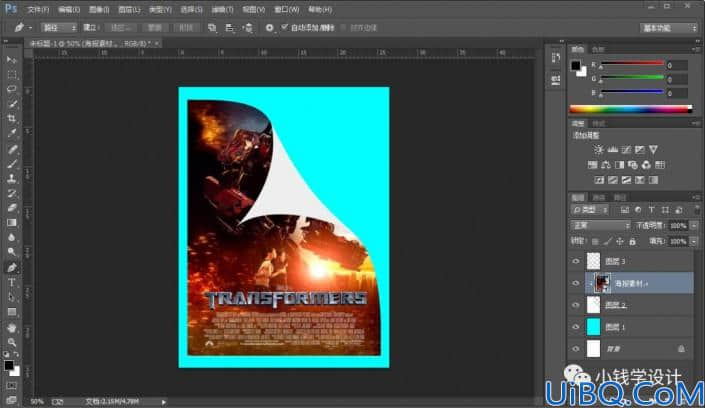Viewport: 705px width, 408px height.
Task: Select the Zoom tool
Action: tap(12, 342)
